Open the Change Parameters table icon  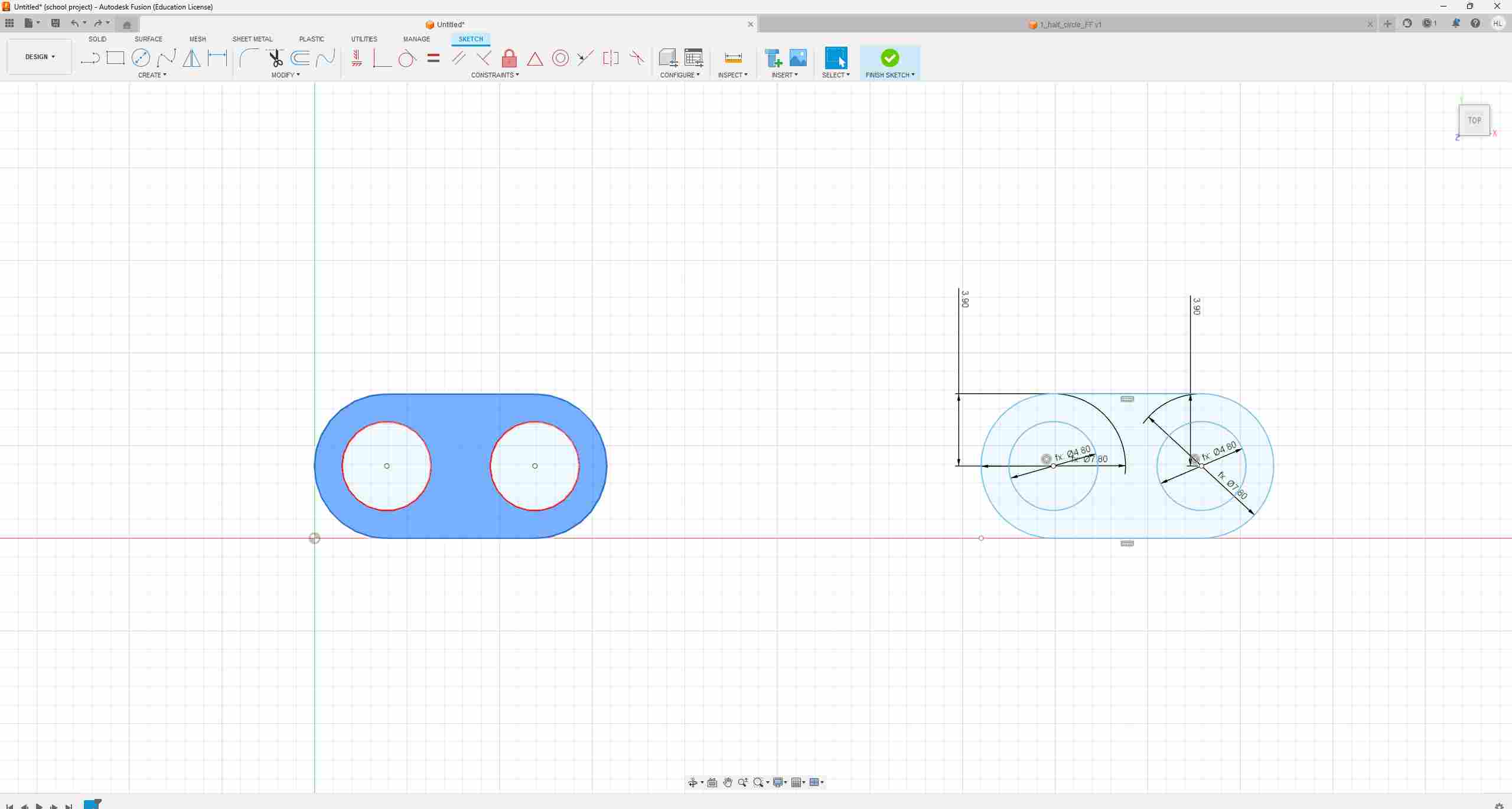click(693, 58)
